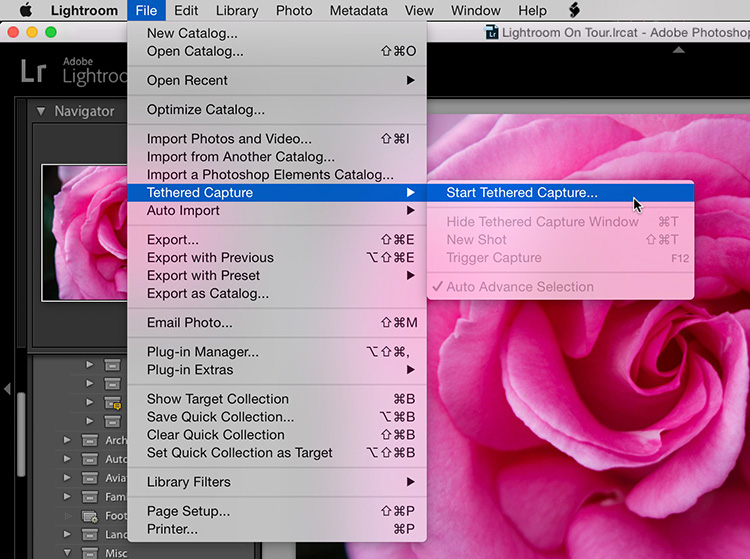Select the Land collection set icon
This screenshot has width=750, height=559.
[89, 534]
